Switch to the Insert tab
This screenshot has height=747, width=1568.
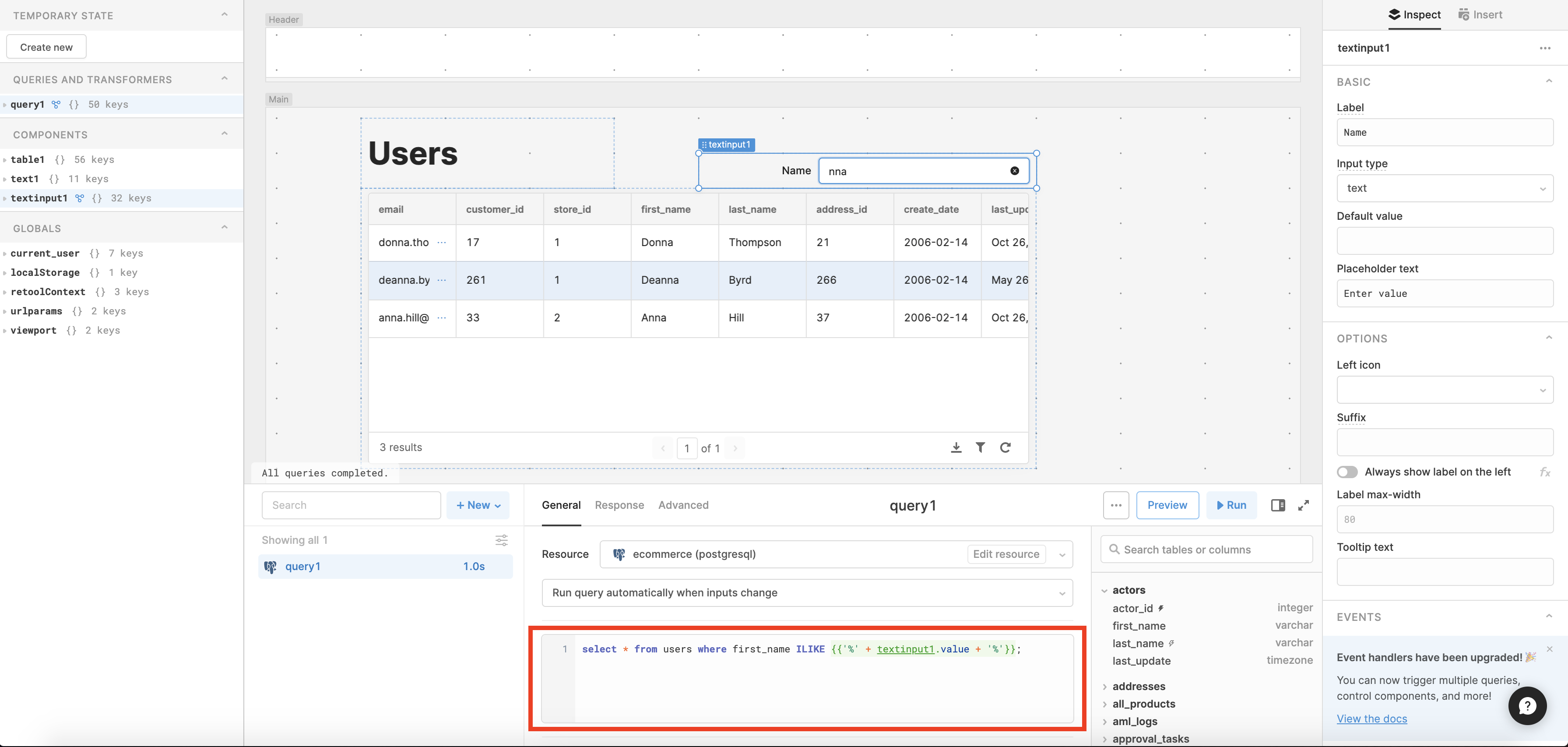coord(1480,14)
